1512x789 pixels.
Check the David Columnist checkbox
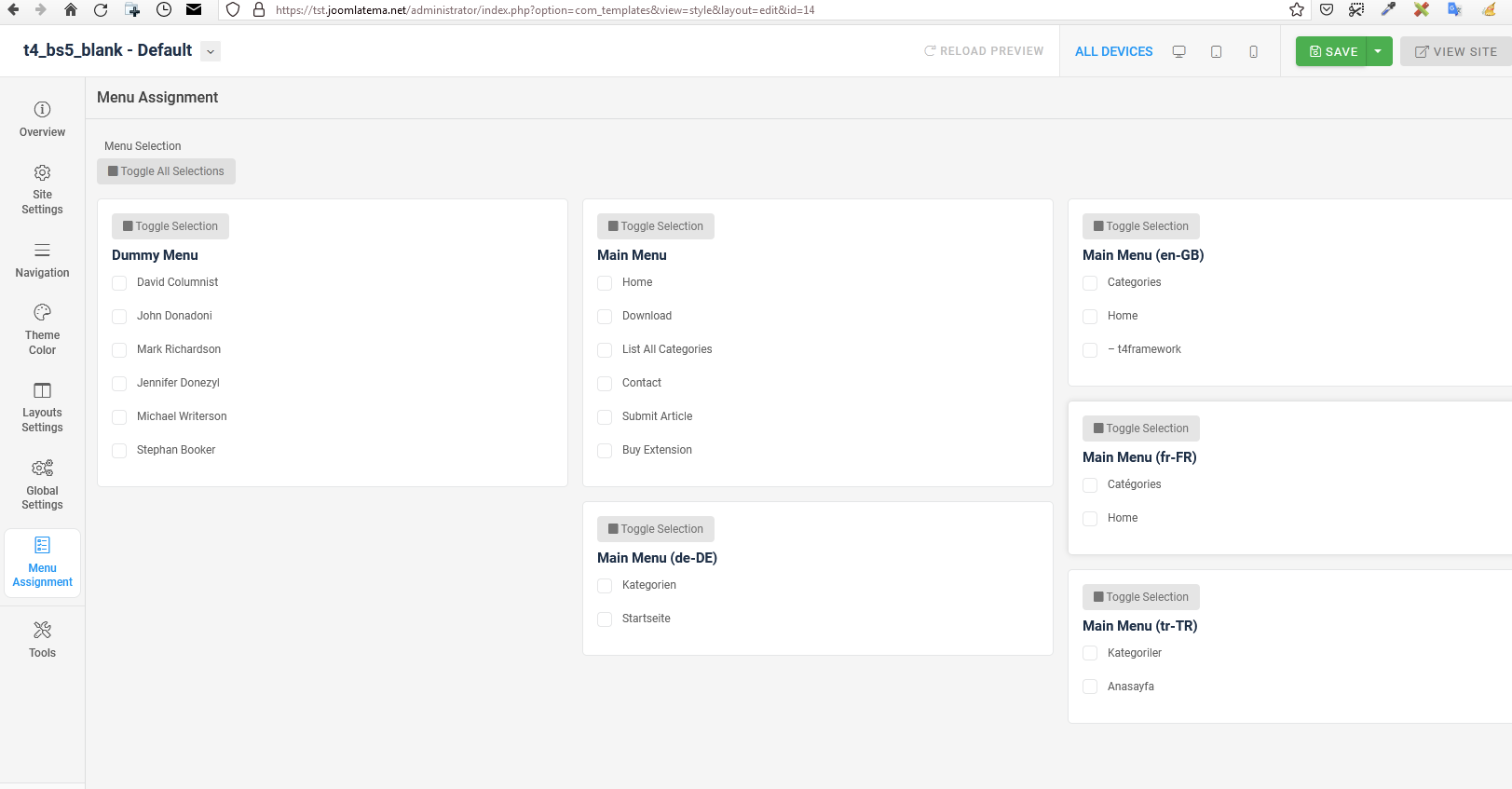point(119,283)
